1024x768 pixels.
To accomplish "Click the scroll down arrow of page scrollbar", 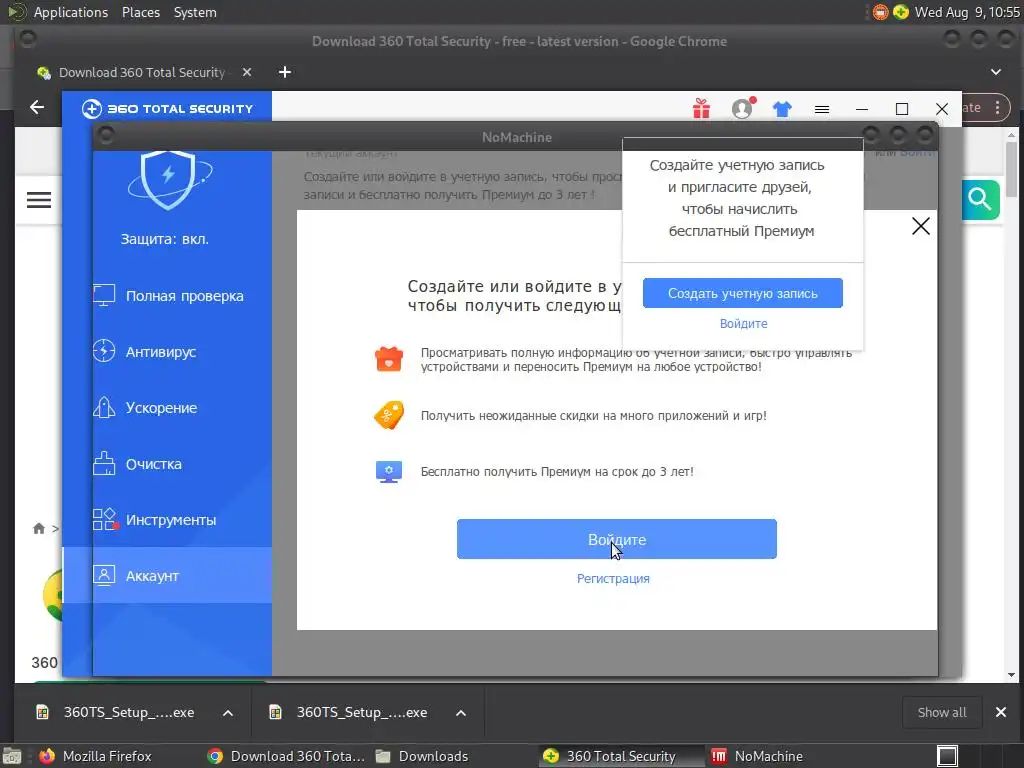I will (x=1012, y=675).
